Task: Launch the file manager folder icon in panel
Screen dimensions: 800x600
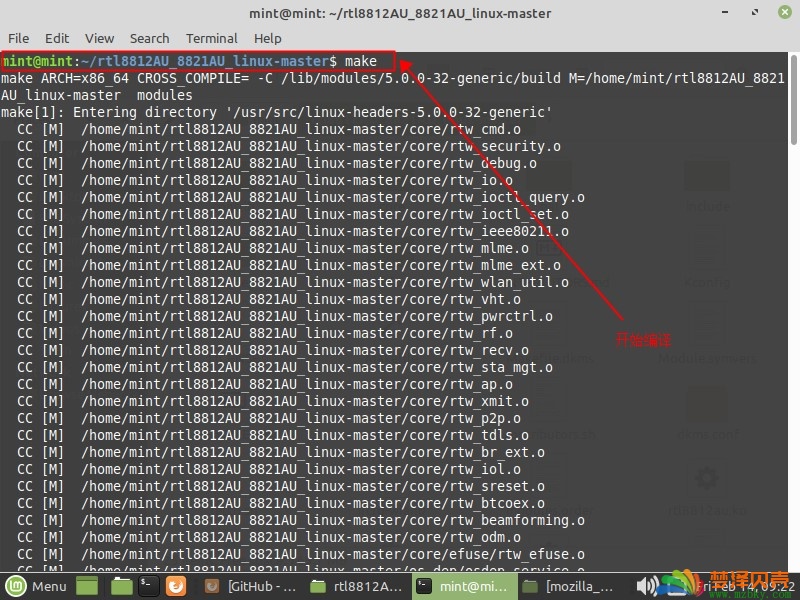Action: 121,586
